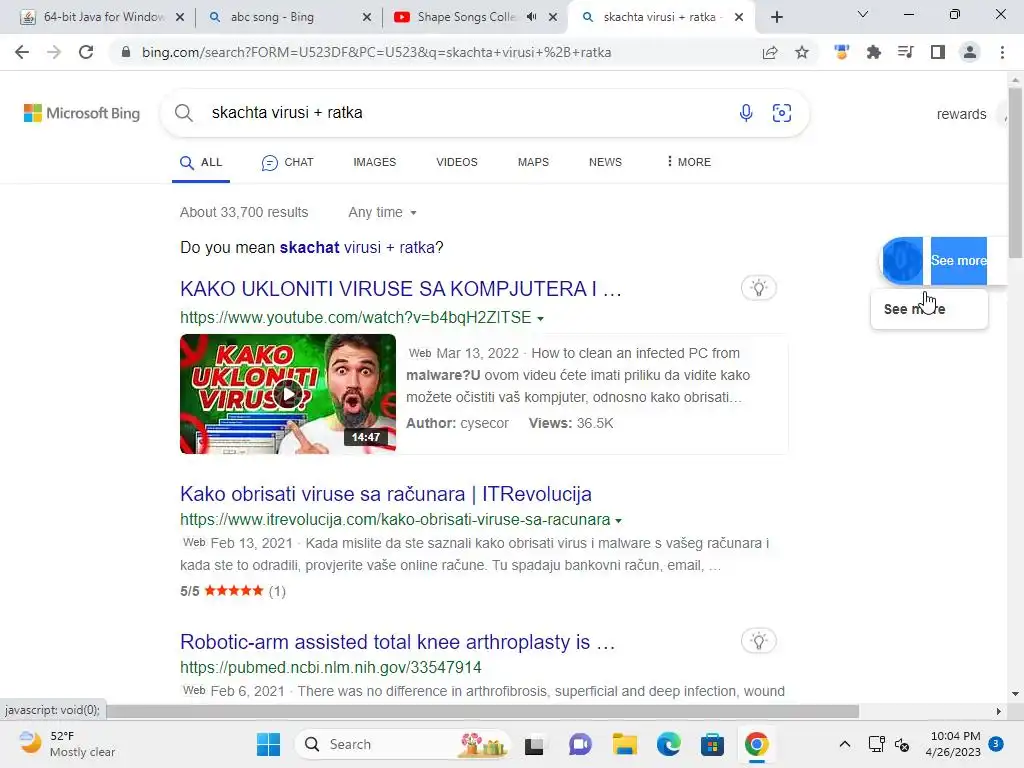1024x768 pixels.
Task: Open the Chrome profile avatar menu
Action: coord(970,52)
